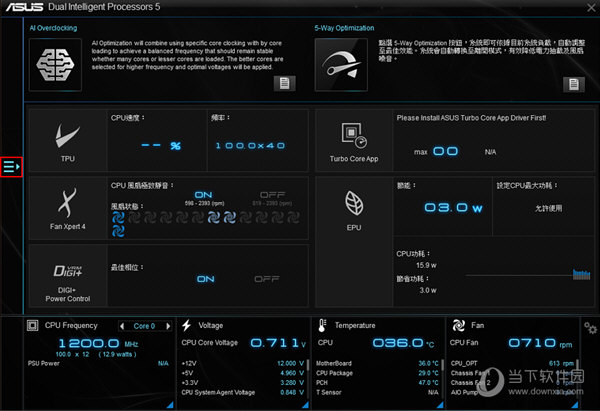Click the CPU power history graph
Image resolution: width=600 pixels, height=411 pixels.
528,275
